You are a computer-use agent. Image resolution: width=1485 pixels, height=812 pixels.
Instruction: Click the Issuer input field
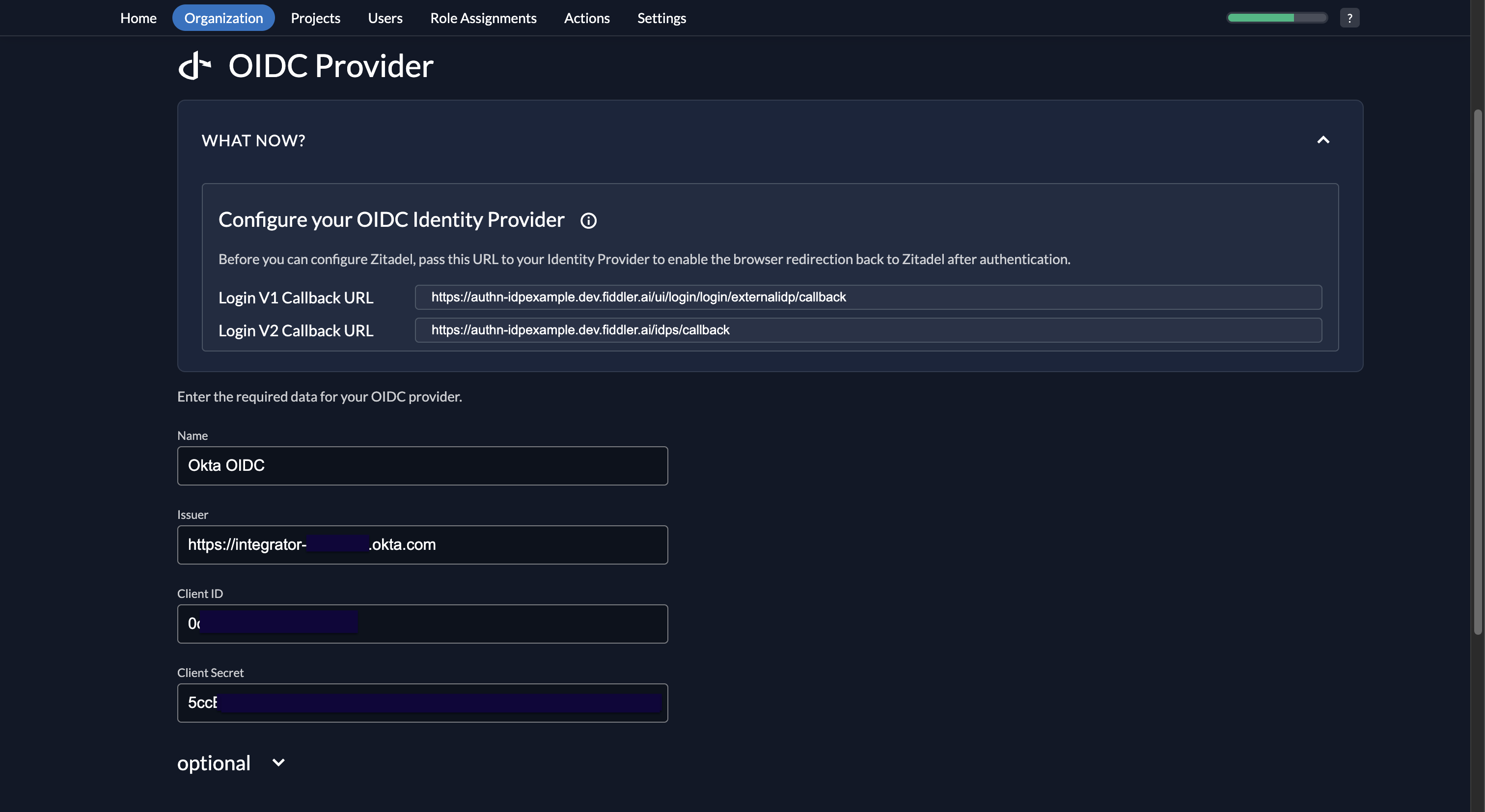[x=422, y=544]
